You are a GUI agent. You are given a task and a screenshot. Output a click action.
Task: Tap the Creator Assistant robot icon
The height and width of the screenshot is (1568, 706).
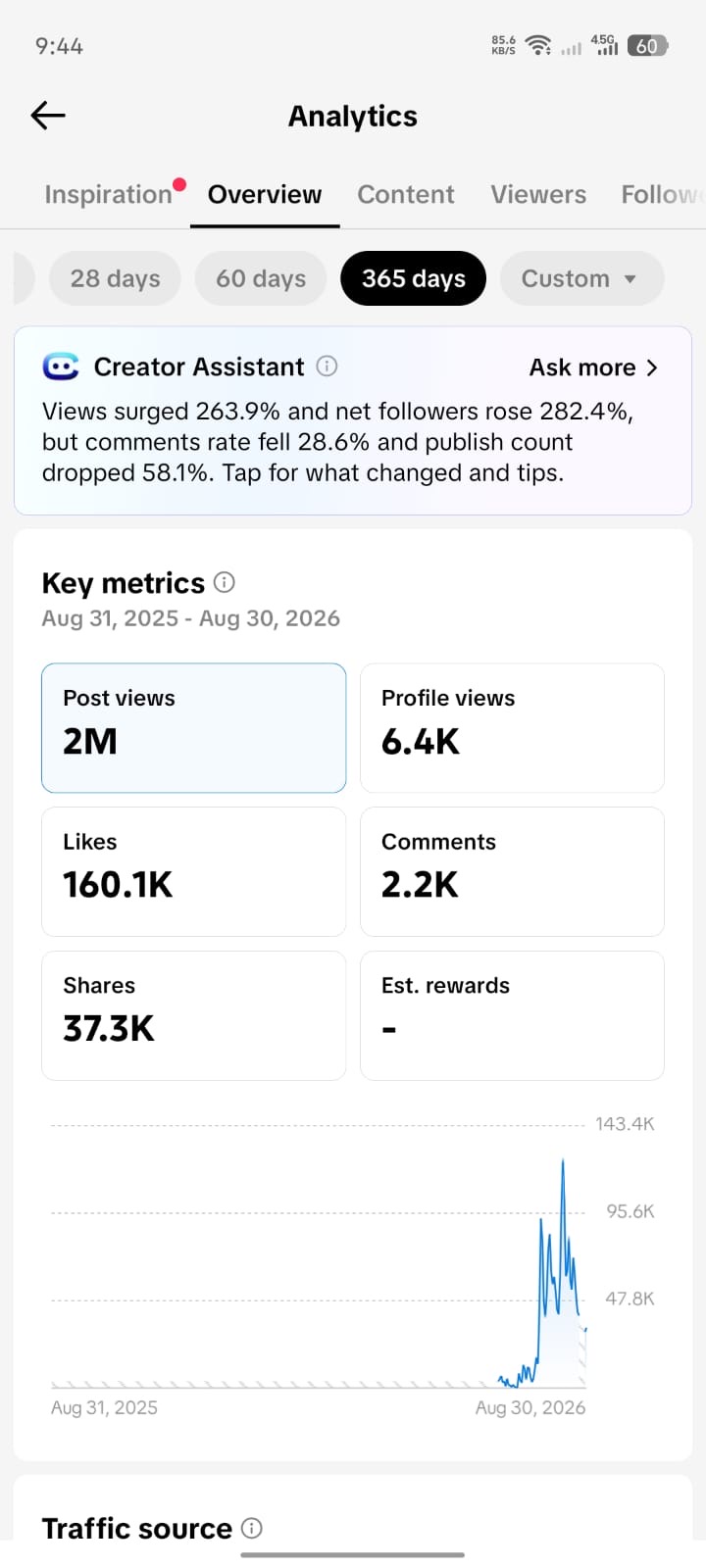[61, 367]
